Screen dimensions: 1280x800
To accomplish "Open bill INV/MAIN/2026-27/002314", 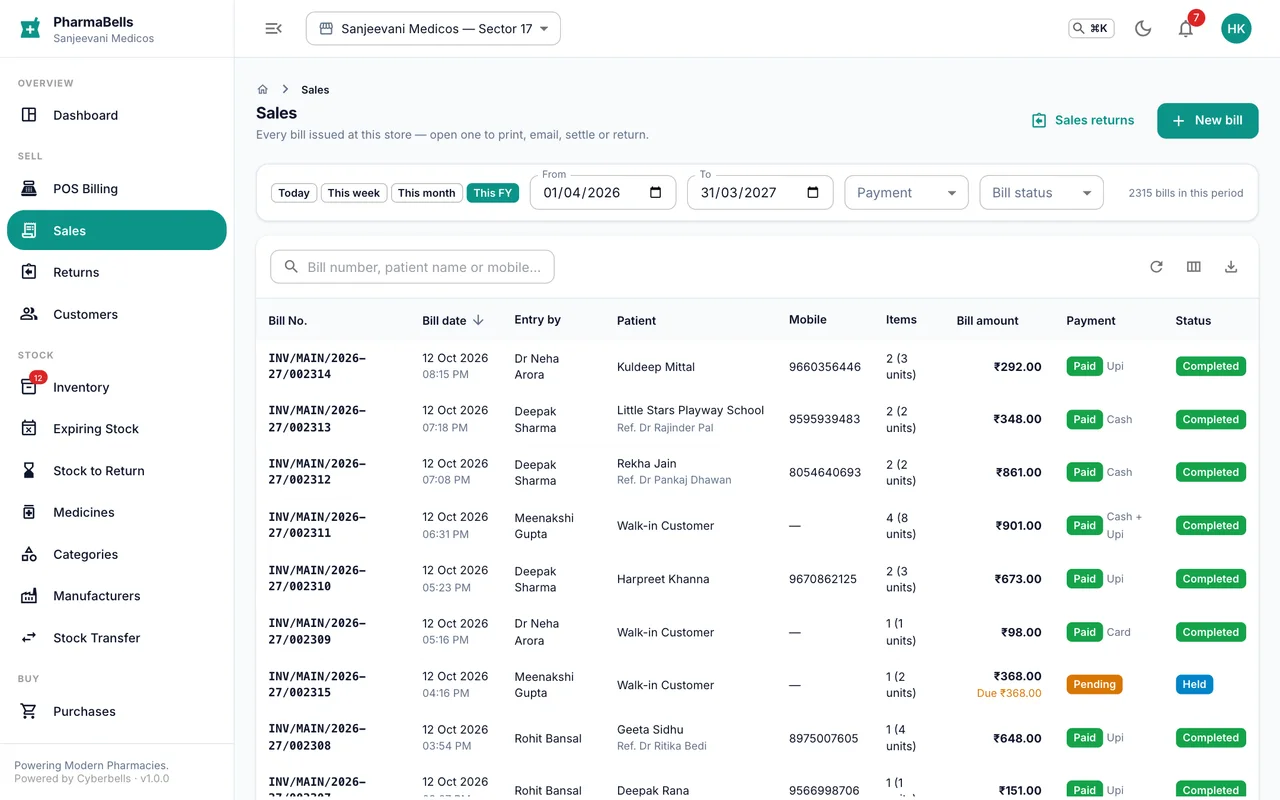I will 317,366.
